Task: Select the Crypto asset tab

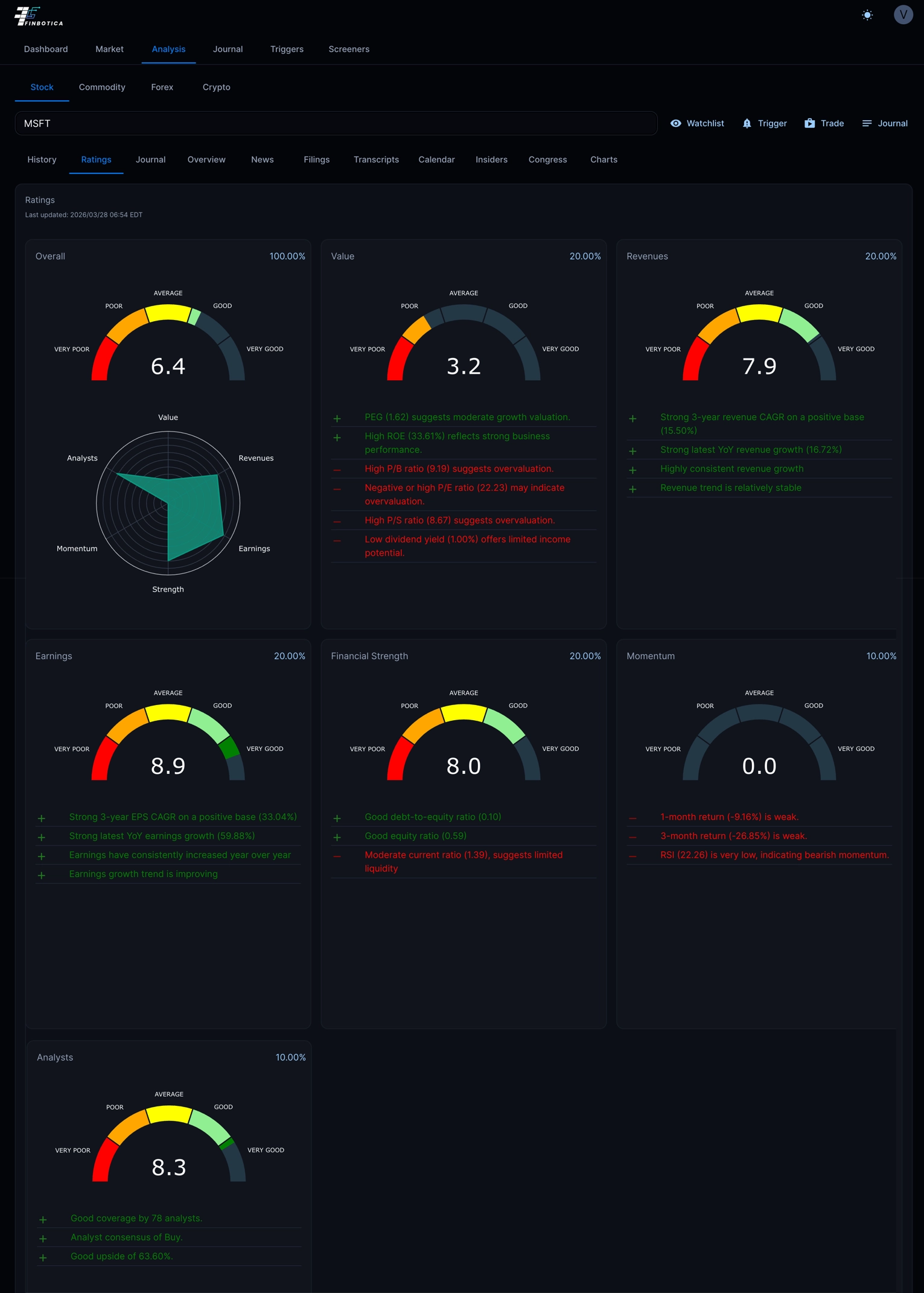Action: [x=216, y=87]
